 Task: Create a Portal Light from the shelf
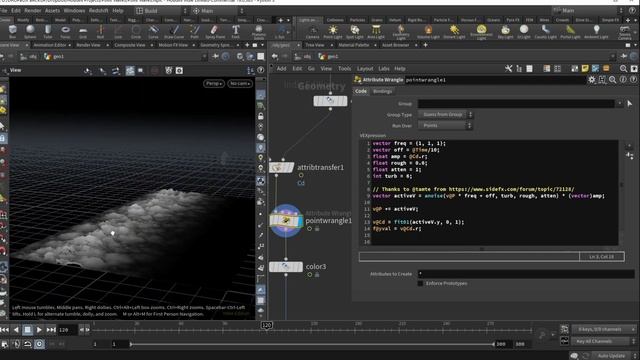click(570, 31)
